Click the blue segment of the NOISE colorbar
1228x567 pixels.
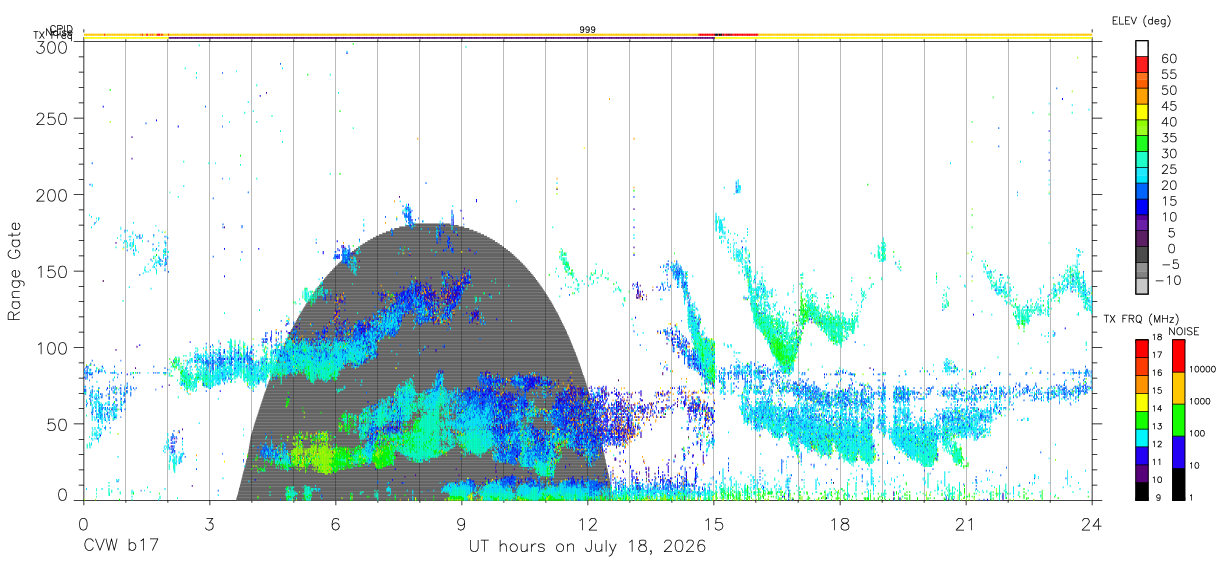click(x=1177, y=452)
